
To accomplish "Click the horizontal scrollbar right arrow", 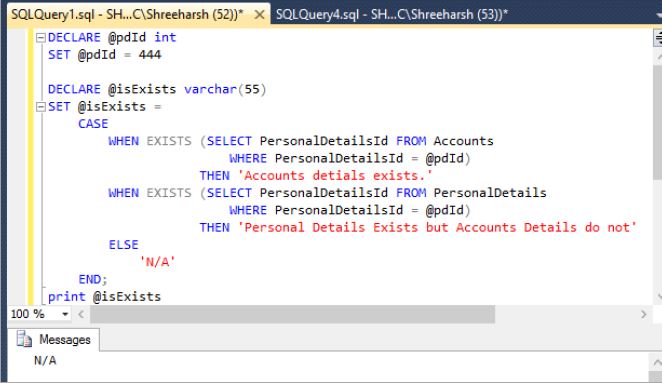I will 643,314.
